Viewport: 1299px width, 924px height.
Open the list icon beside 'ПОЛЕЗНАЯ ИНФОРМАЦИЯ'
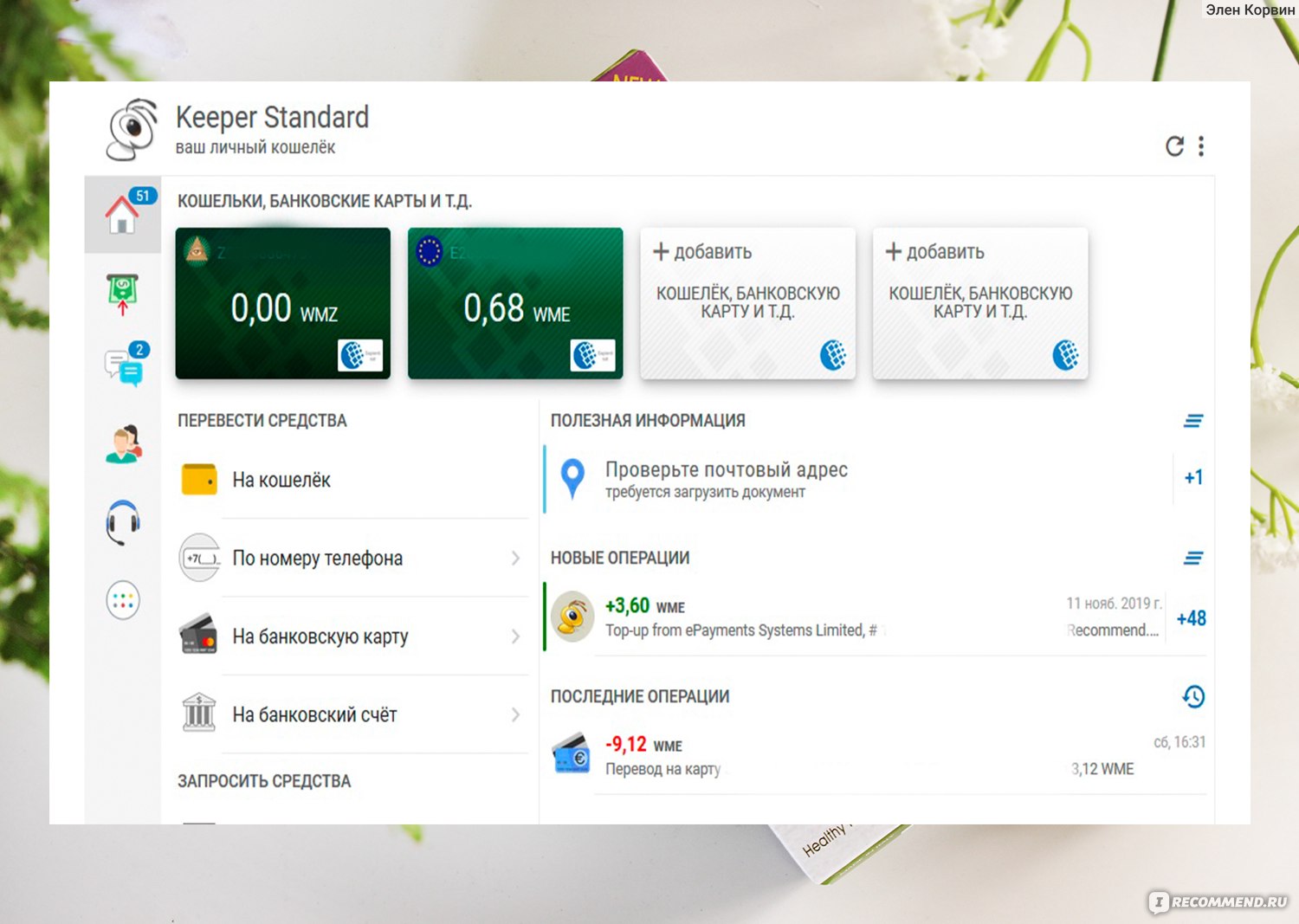(1193, 421)
